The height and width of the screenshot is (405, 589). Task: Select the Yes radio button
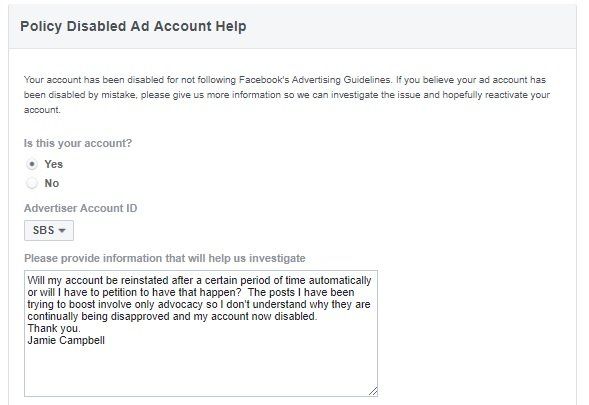(x=32, y=164)
